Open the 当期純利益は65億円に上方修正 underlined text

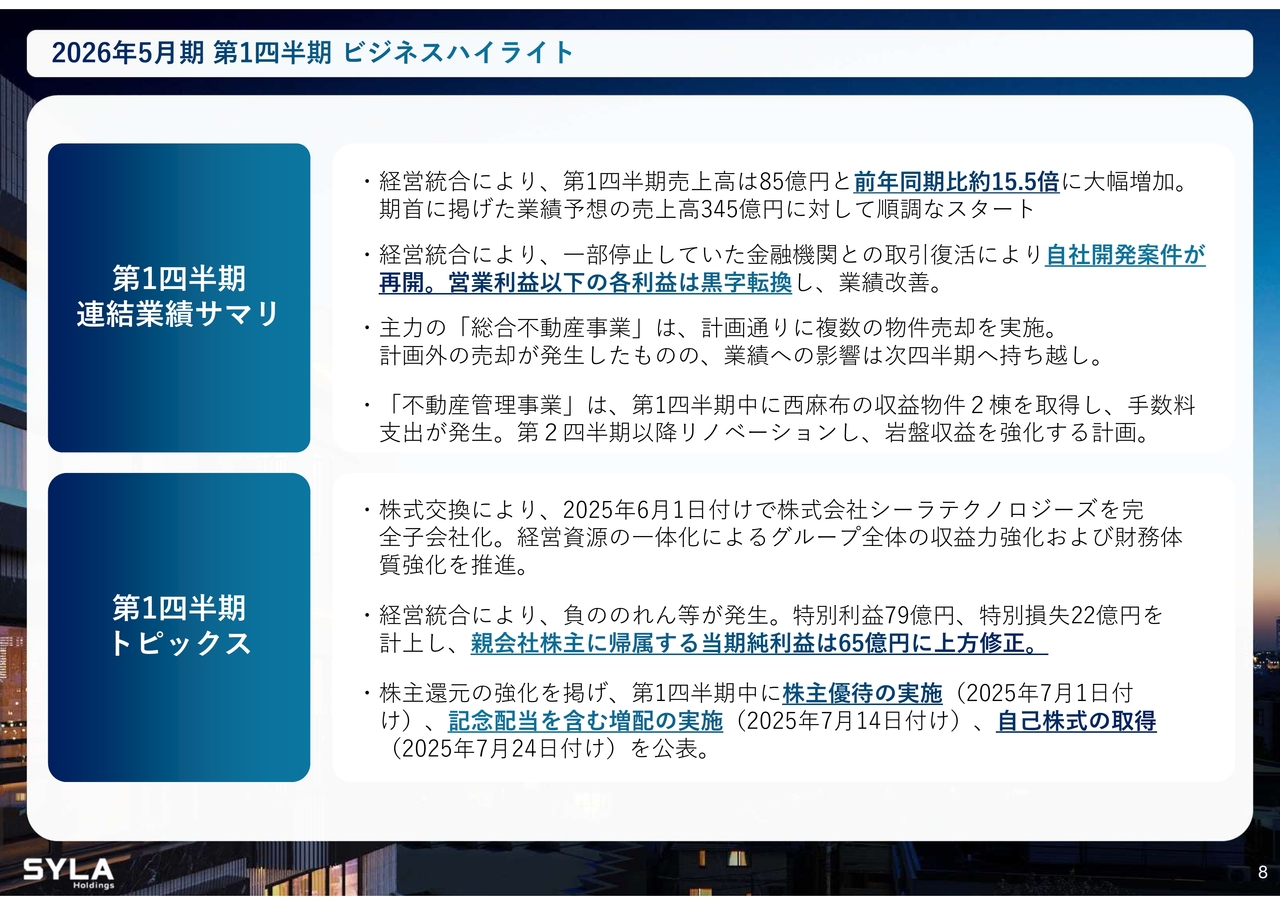[758, 643]
